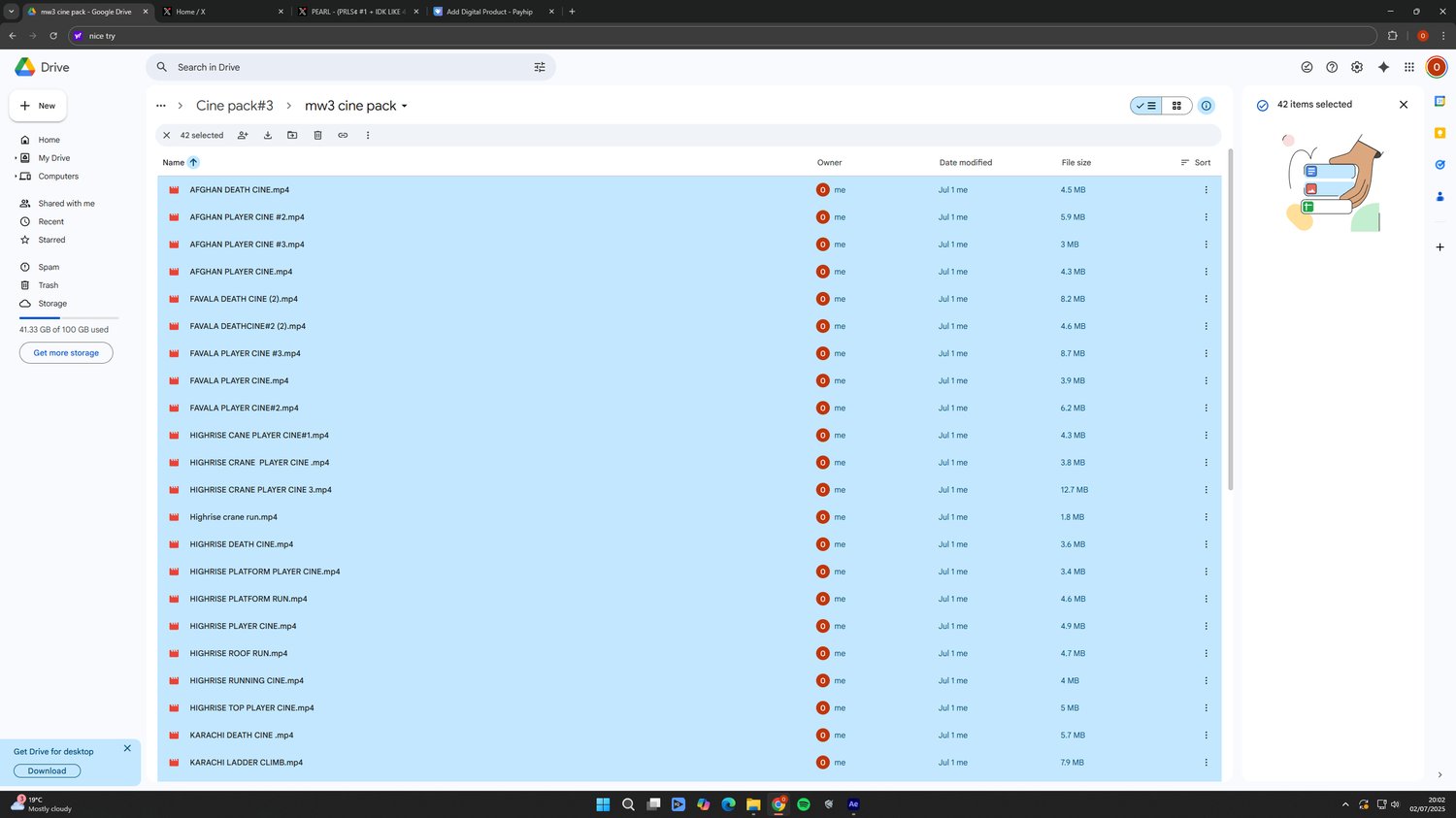1456x818 pixels.
Task: Click the Date modified column header
Action: (x=965, y=162)
